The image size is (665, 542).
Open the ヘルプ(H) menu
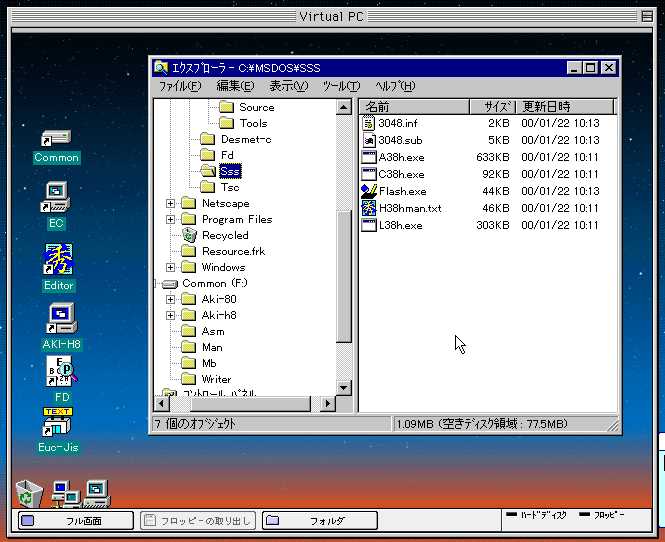point(395,86)
